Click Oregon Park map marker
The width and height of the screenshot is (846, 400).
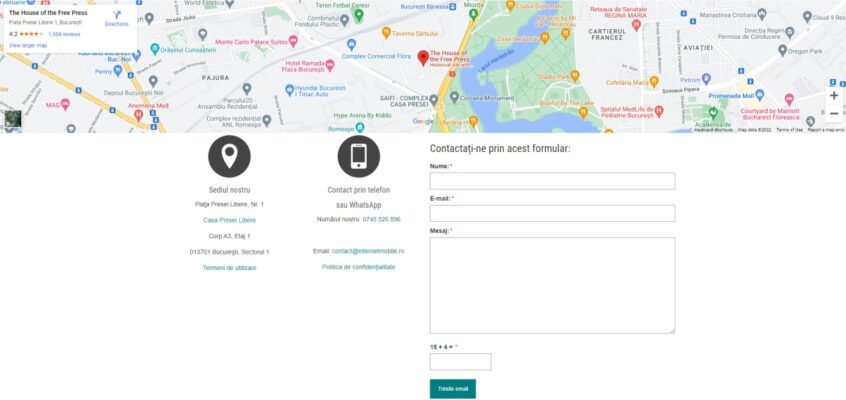tap(782, 51)
